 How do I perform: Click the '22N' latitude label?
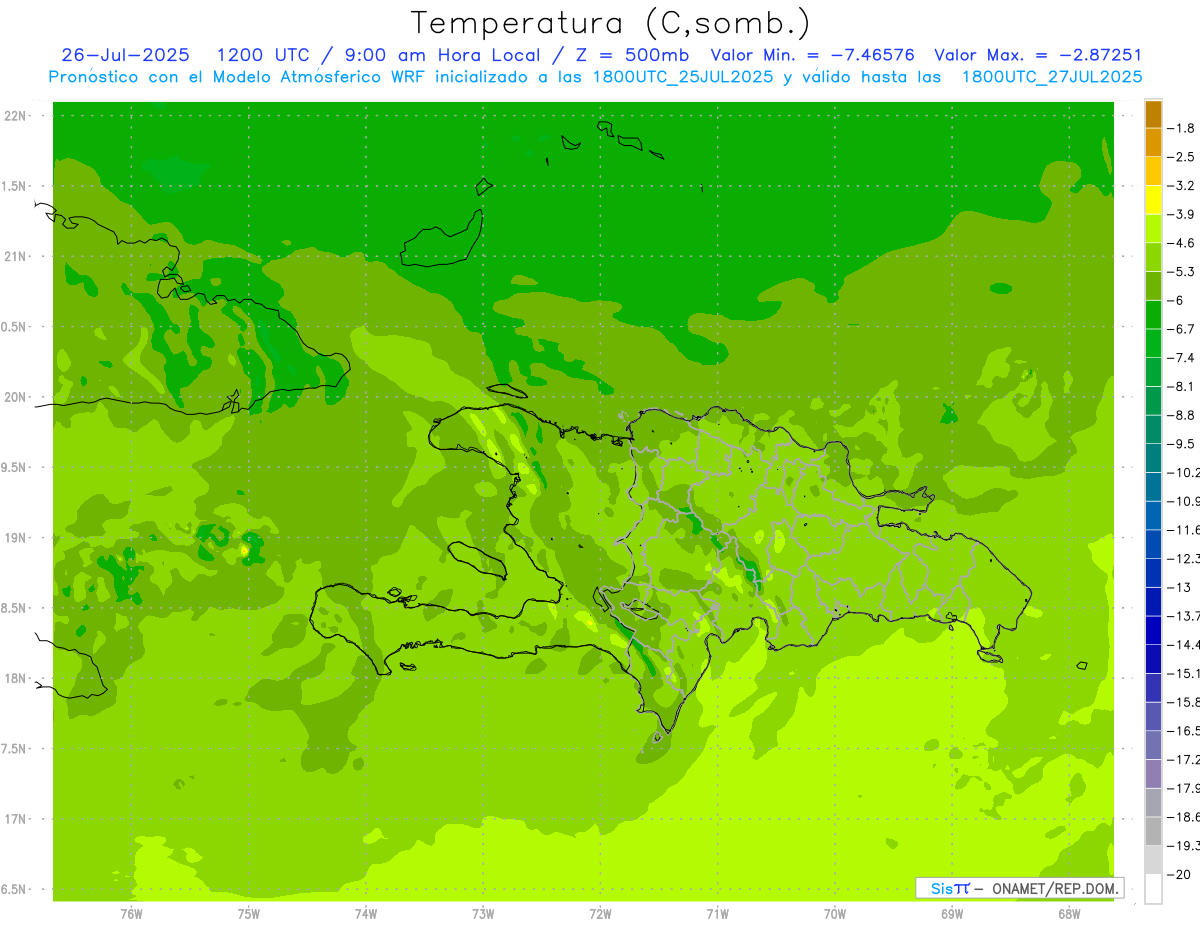15,116
